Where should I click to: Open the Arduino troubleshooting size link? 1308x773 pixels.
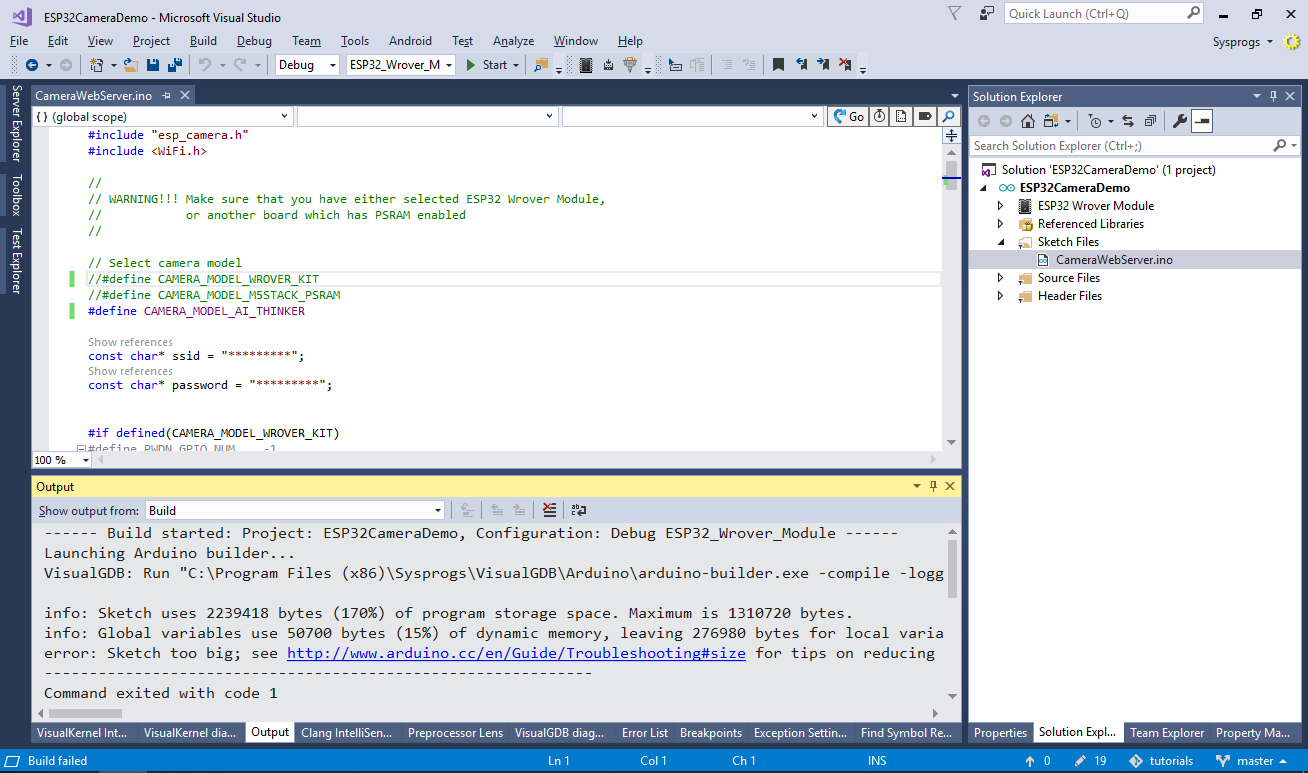point(516,653)
